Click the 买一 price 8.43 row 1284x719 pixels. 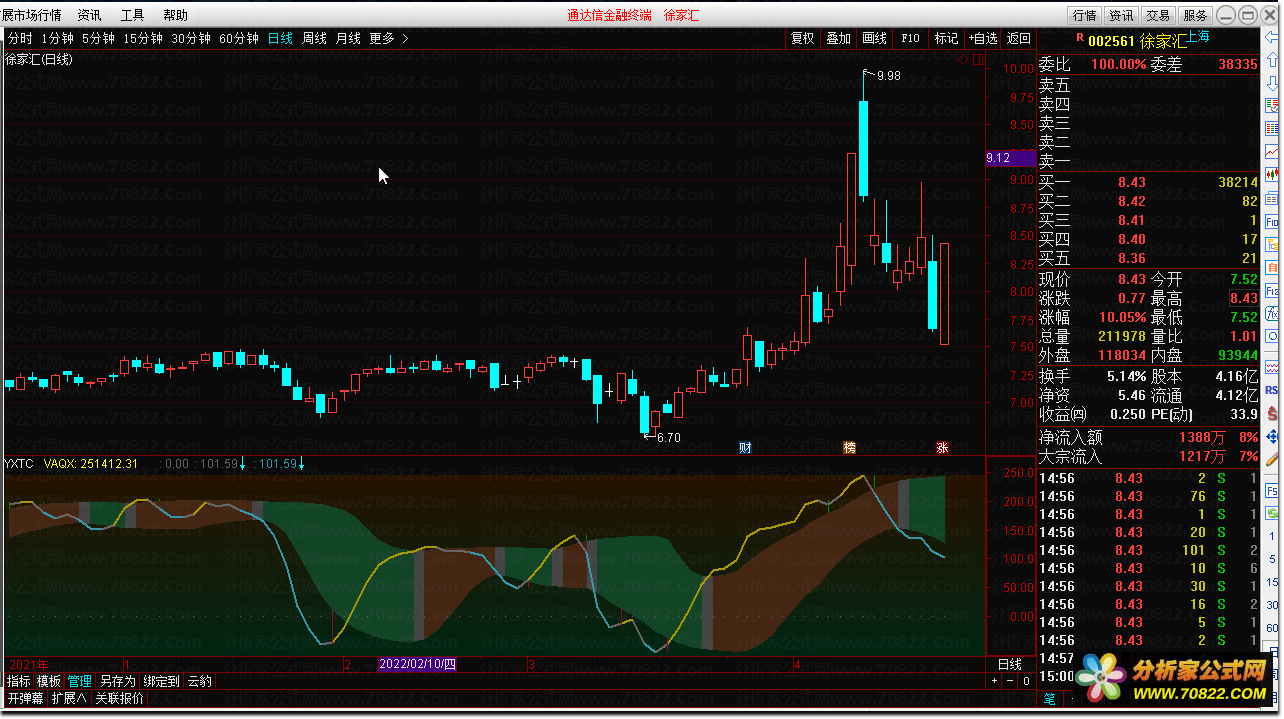coord(1148,182)
